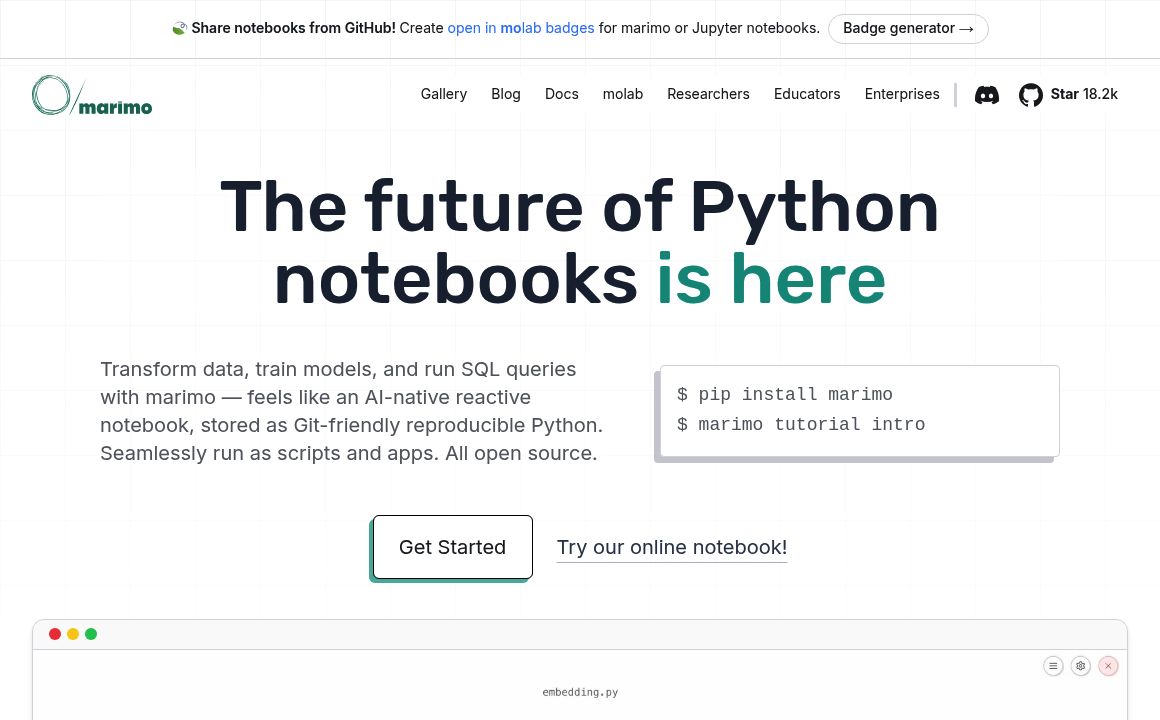The image size is (1160, 720).
Task: Select molab in the navigation bar
Action: (x=623, y=94)
